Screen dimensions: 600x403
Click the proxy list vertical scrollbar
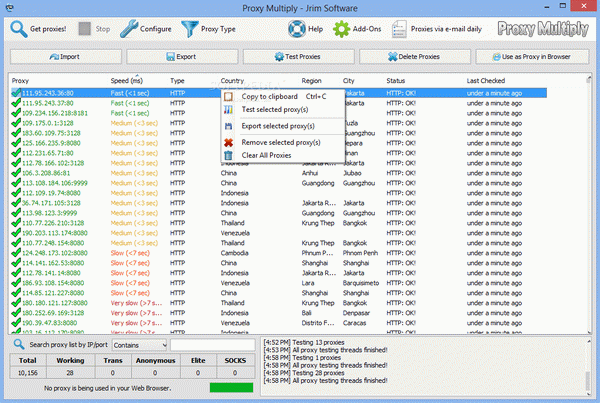[x=589, y=203]
